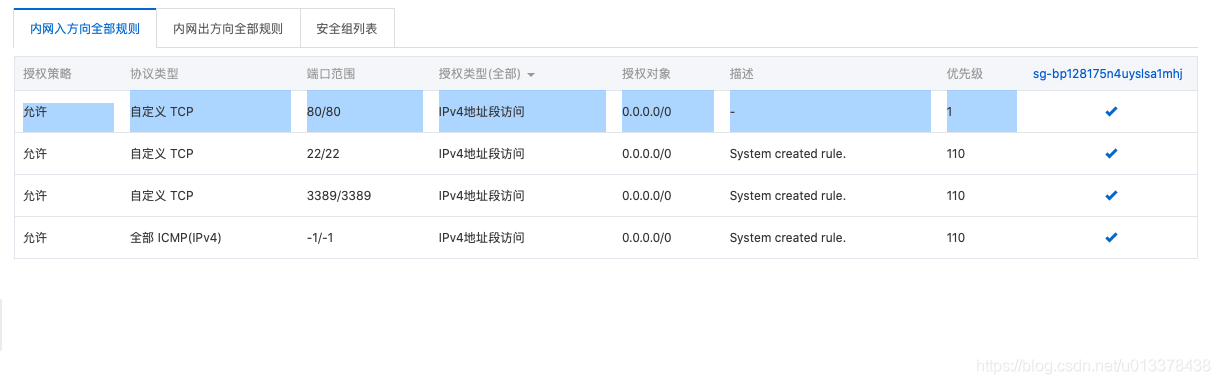Click priority 110 in the ICMP row
Screen dimensions: 1220x384
956,238
